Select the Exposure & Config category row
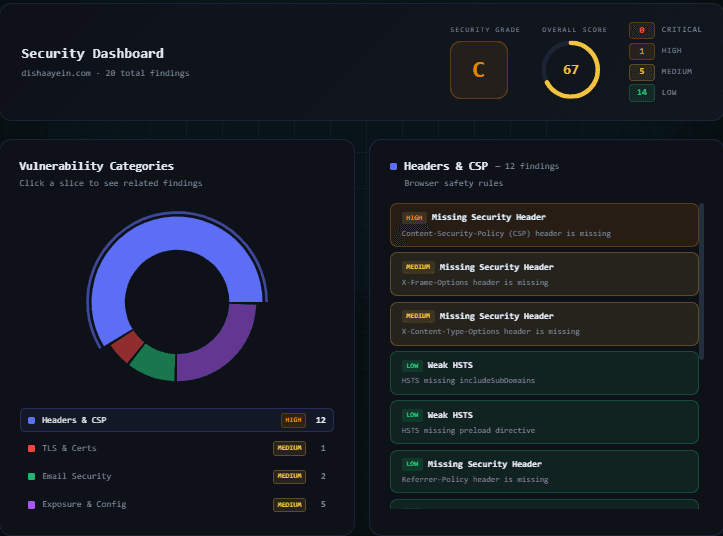This screenshot has height=536, width=723. click(176, 504)
